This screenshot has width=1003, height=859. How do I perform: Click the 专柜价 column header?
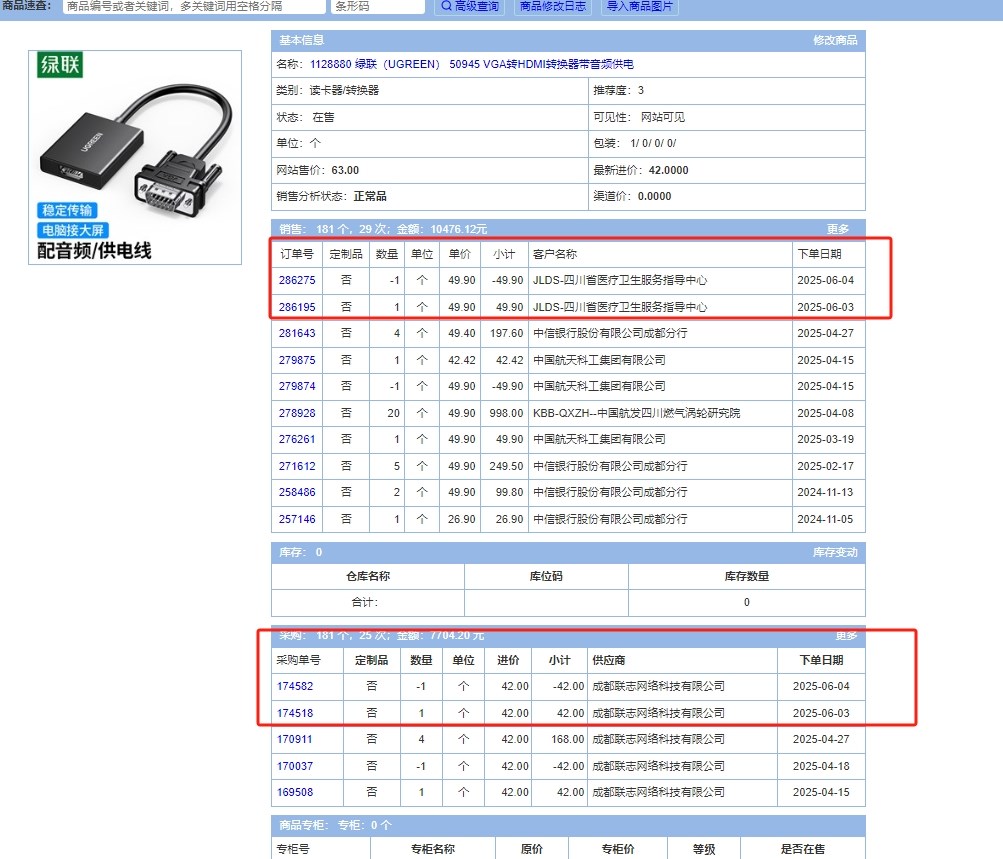(618, 849)
